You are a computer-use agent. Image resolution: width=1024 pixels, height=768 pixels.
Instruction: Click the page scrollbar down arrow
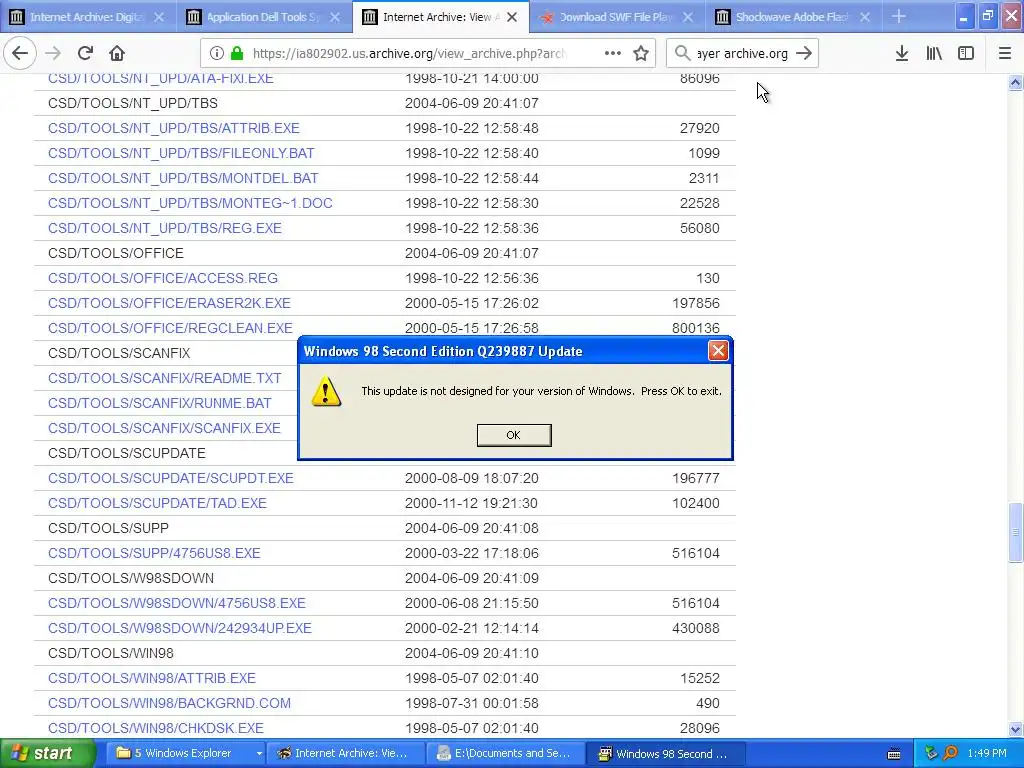[1016, 729]
